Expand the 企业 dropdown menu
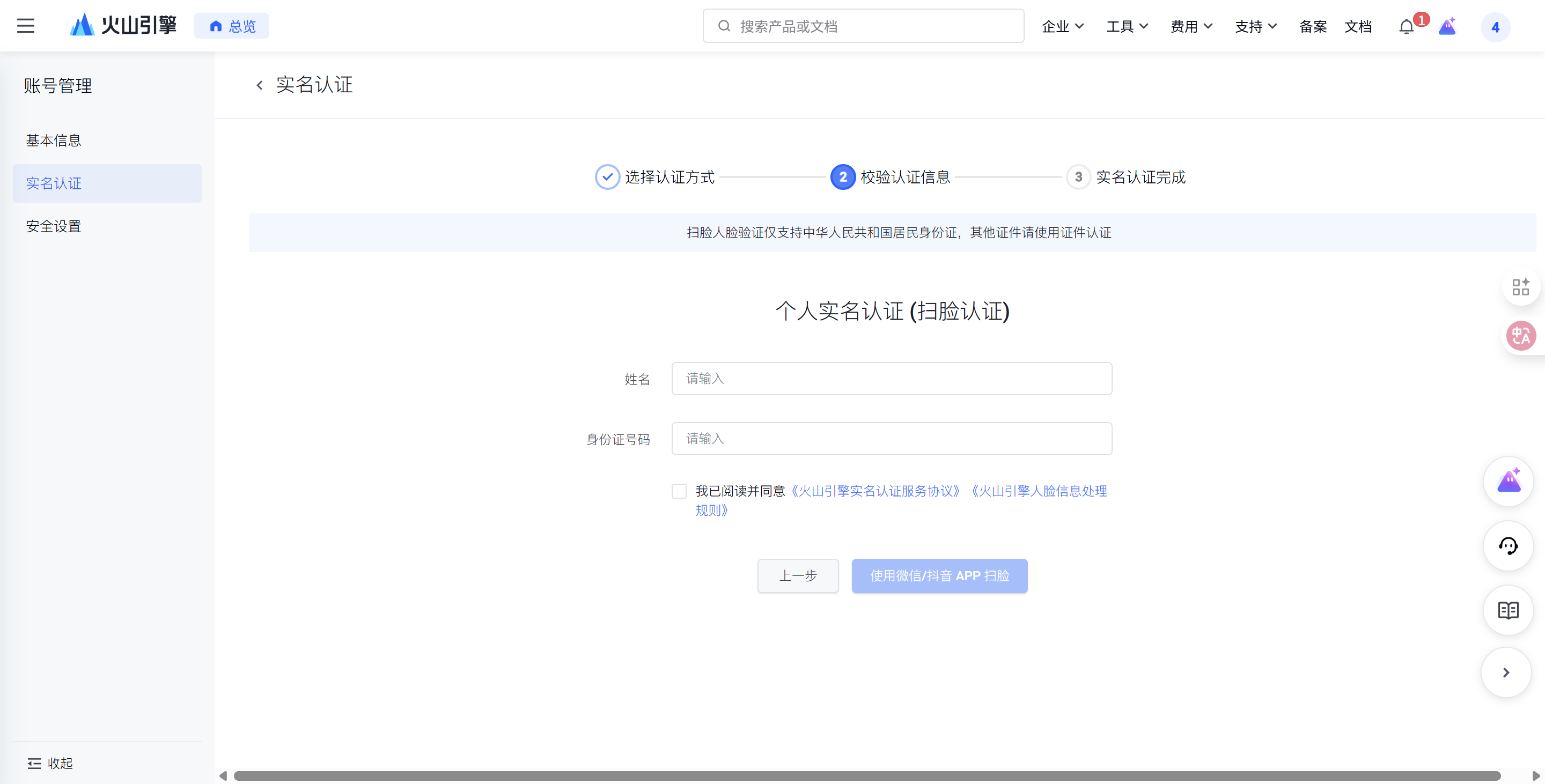1545x784 pixels. pos(1062,26)
